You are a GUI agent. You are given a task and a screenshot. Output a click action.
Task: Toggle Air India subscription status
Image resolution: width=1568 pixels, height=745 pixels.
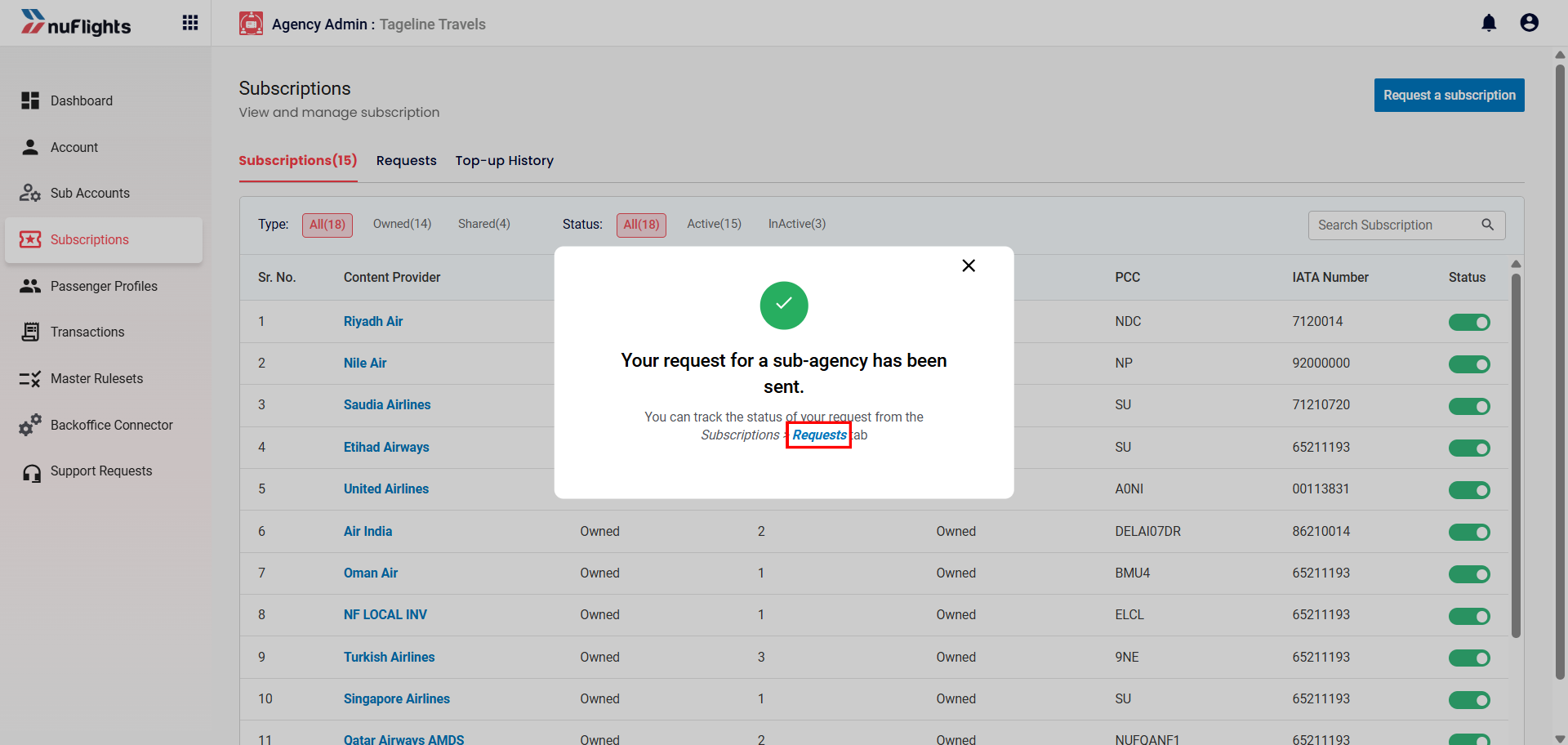coord(1469,533)
